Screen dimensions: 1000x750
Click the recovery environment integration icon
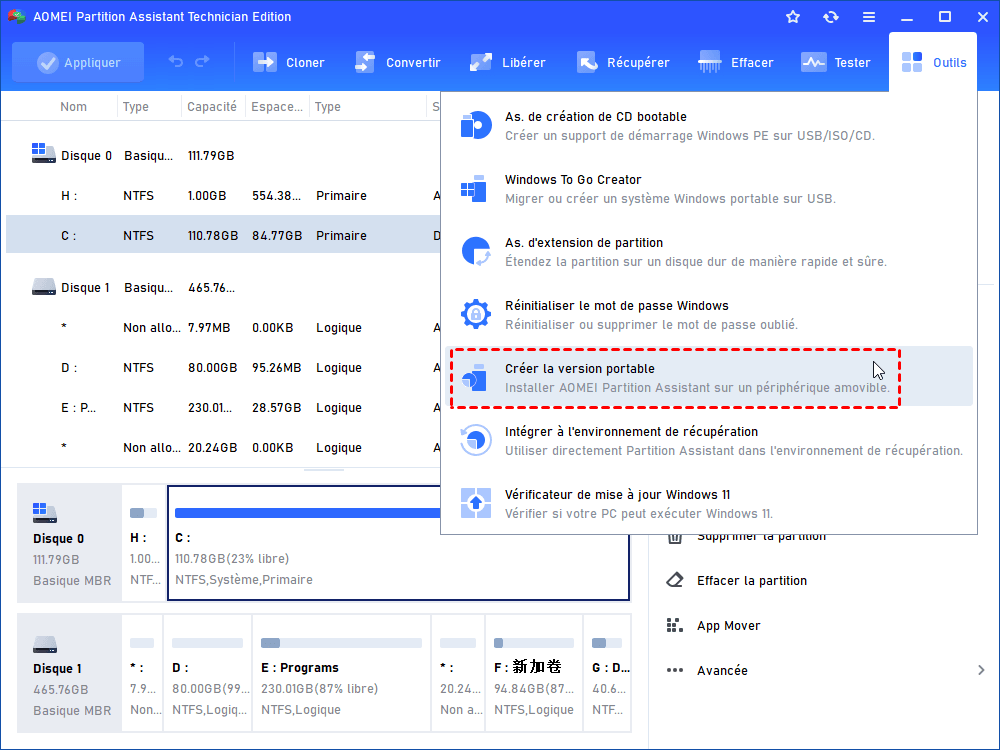click(x=476, y=440)
